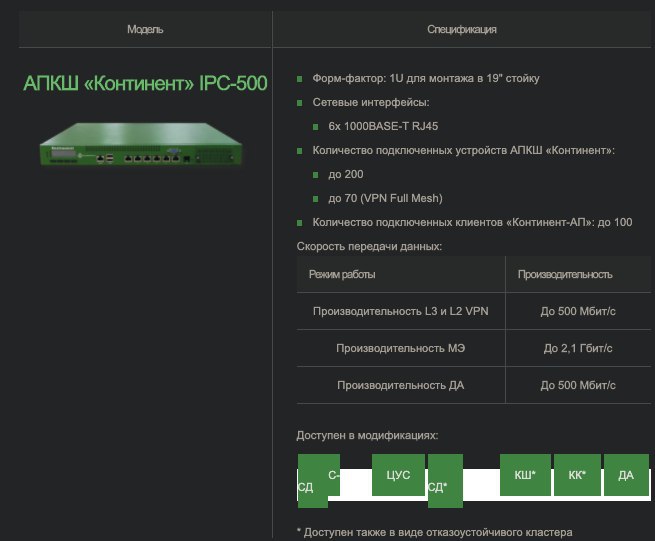
Task: Select the КШ* modification badge
Action: point(525,475)
